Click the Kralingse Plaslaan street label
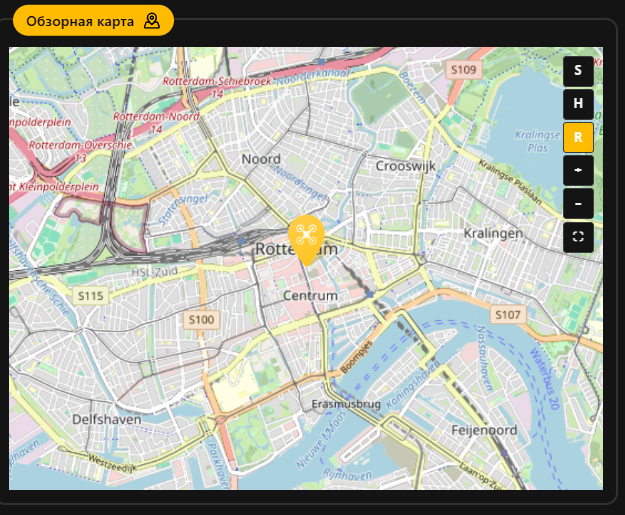This screenshot has height=515, width=625. [x=511, y=182]
